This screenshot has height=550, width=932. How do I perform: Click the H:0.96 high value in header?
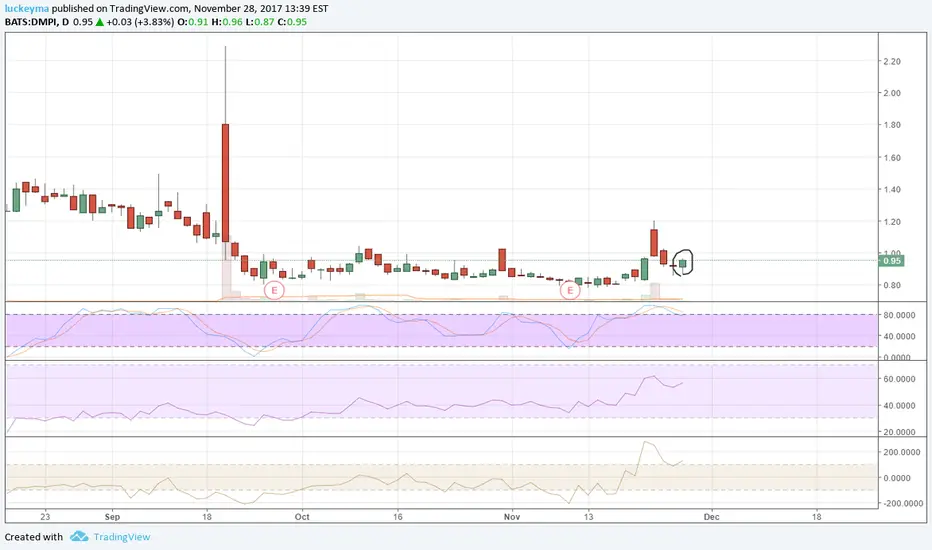coord(227,22)
